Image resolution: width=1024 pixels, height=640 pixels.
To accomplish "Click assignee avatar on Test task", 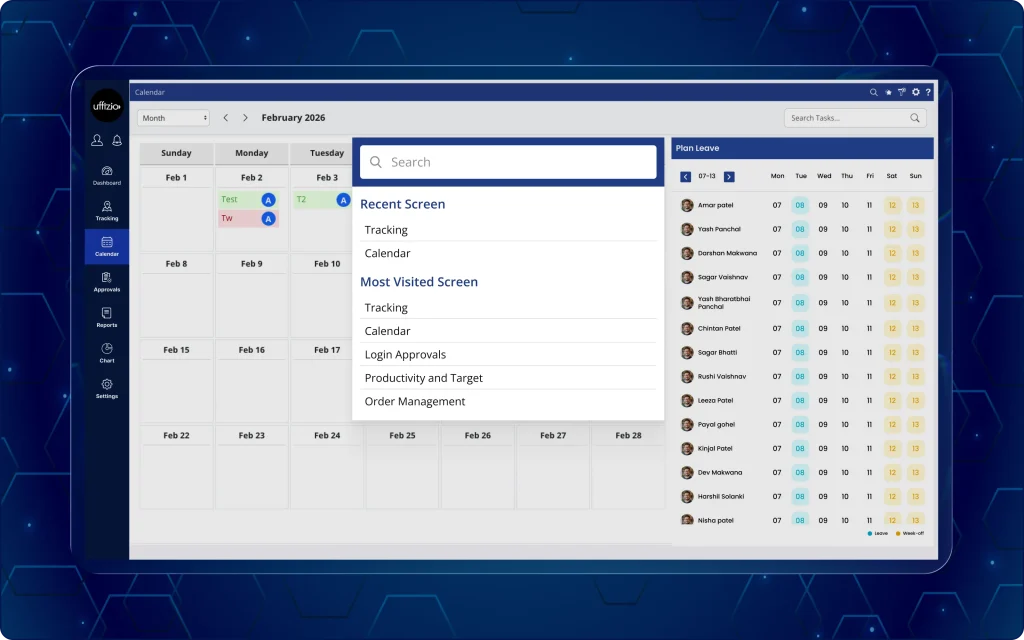I will 268,200.
